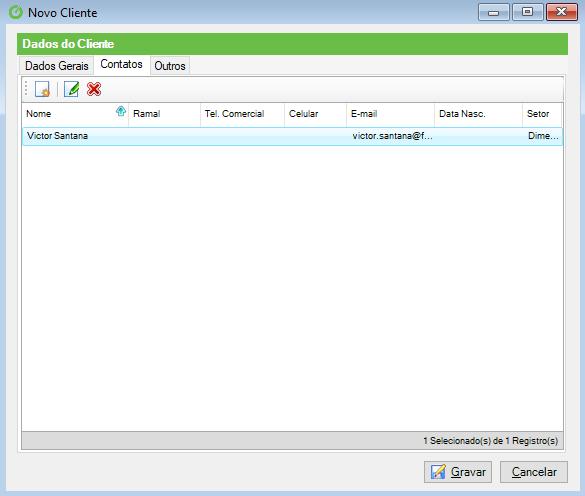Sort by Tel. Comercial column header
The image size is (585, 496).
click(242, 114)
